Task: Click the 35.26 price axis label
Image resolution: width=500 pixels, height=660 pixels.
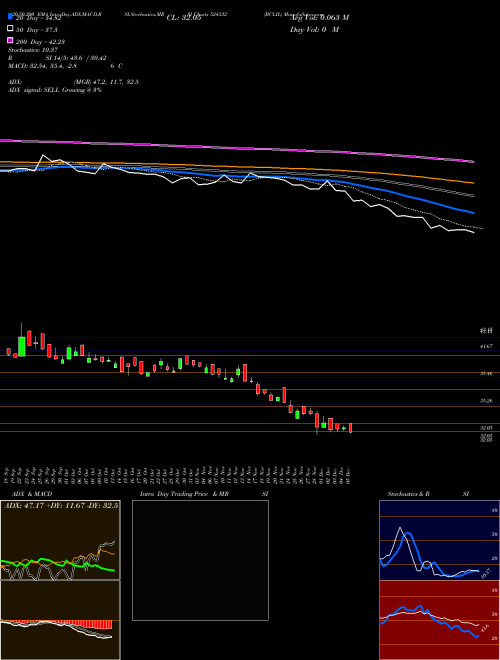Action: [486, 401]
